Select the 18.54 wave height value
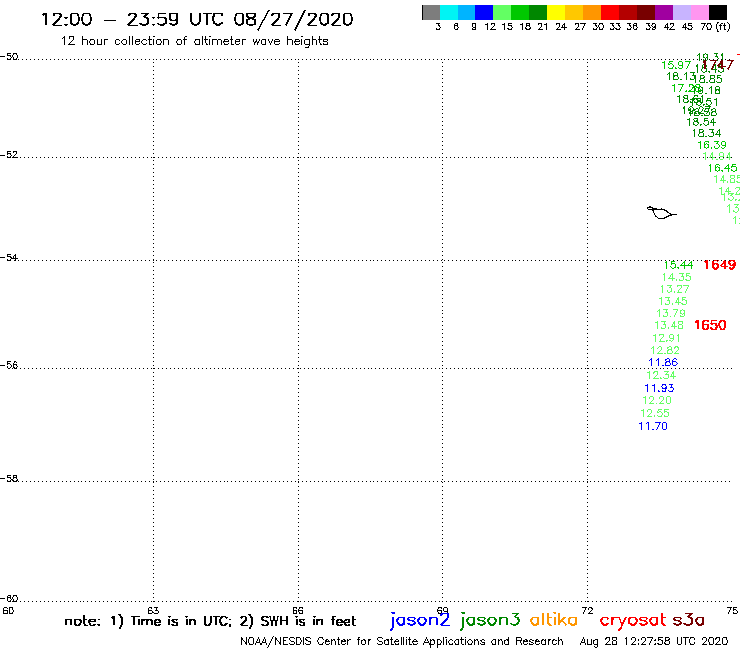This screenshot has width=740, height=650. (x=701, y=122)
